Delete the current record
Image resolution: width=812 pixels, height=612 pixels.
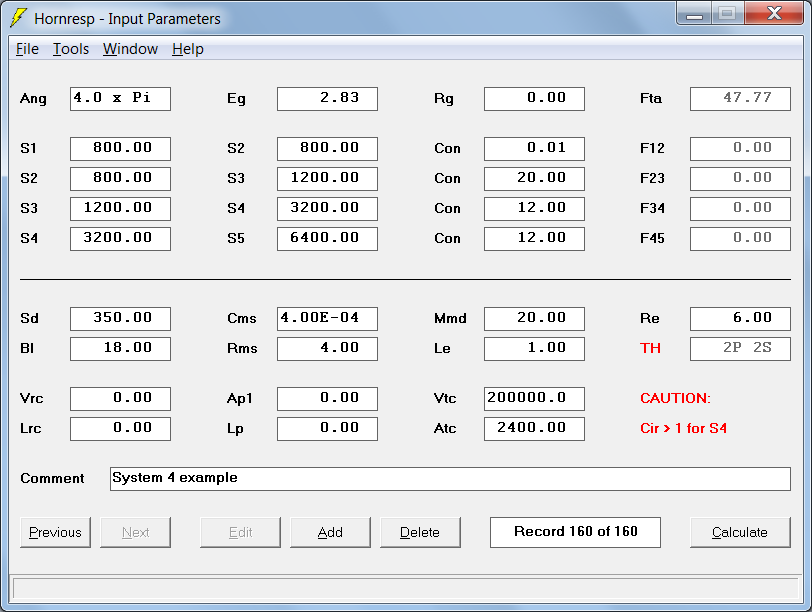pos(420,532)
